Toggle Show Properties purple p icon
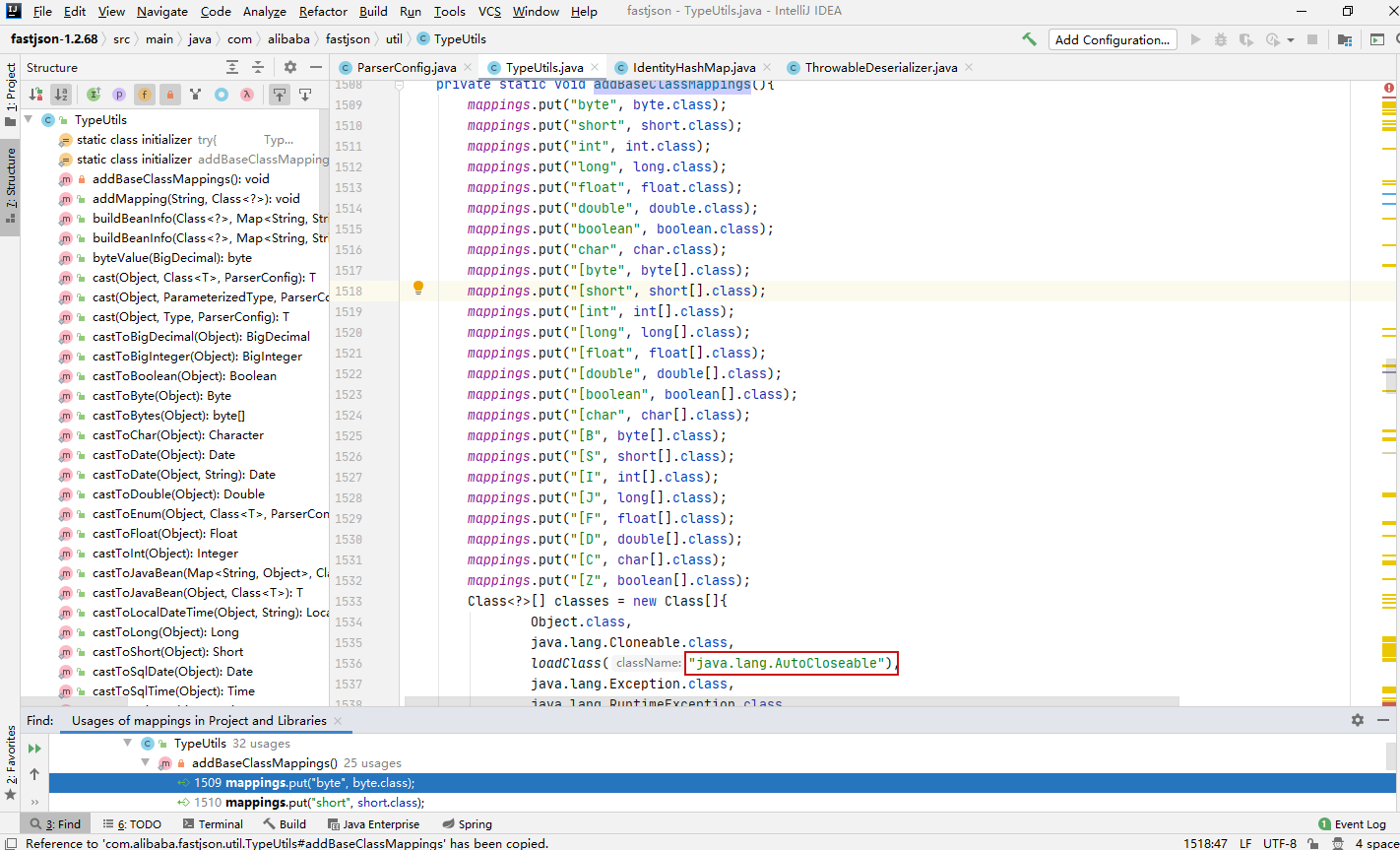 (119, 95)
